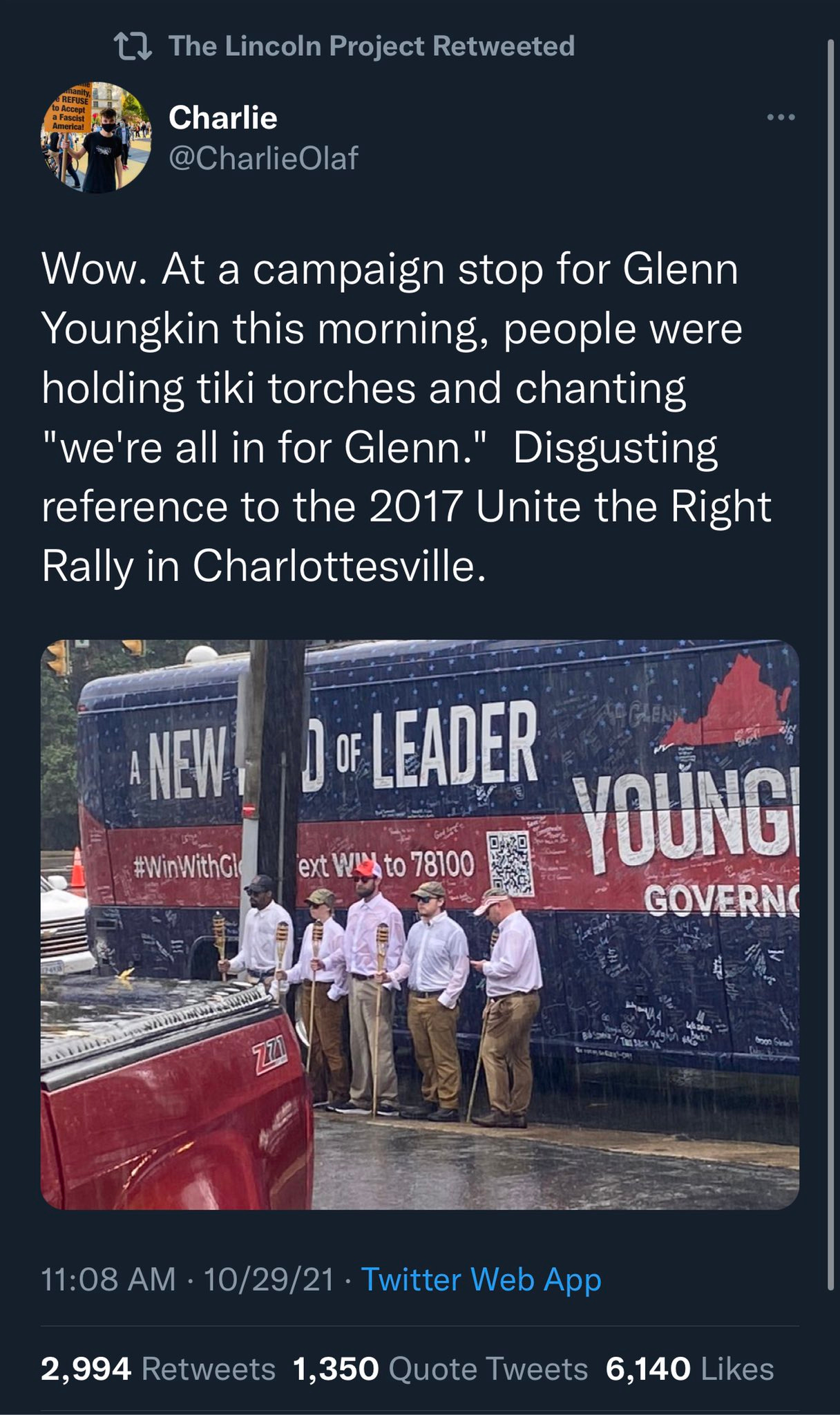Click the vertical scrollbar on the right
840x1415 pixels.
coord(831,663)
